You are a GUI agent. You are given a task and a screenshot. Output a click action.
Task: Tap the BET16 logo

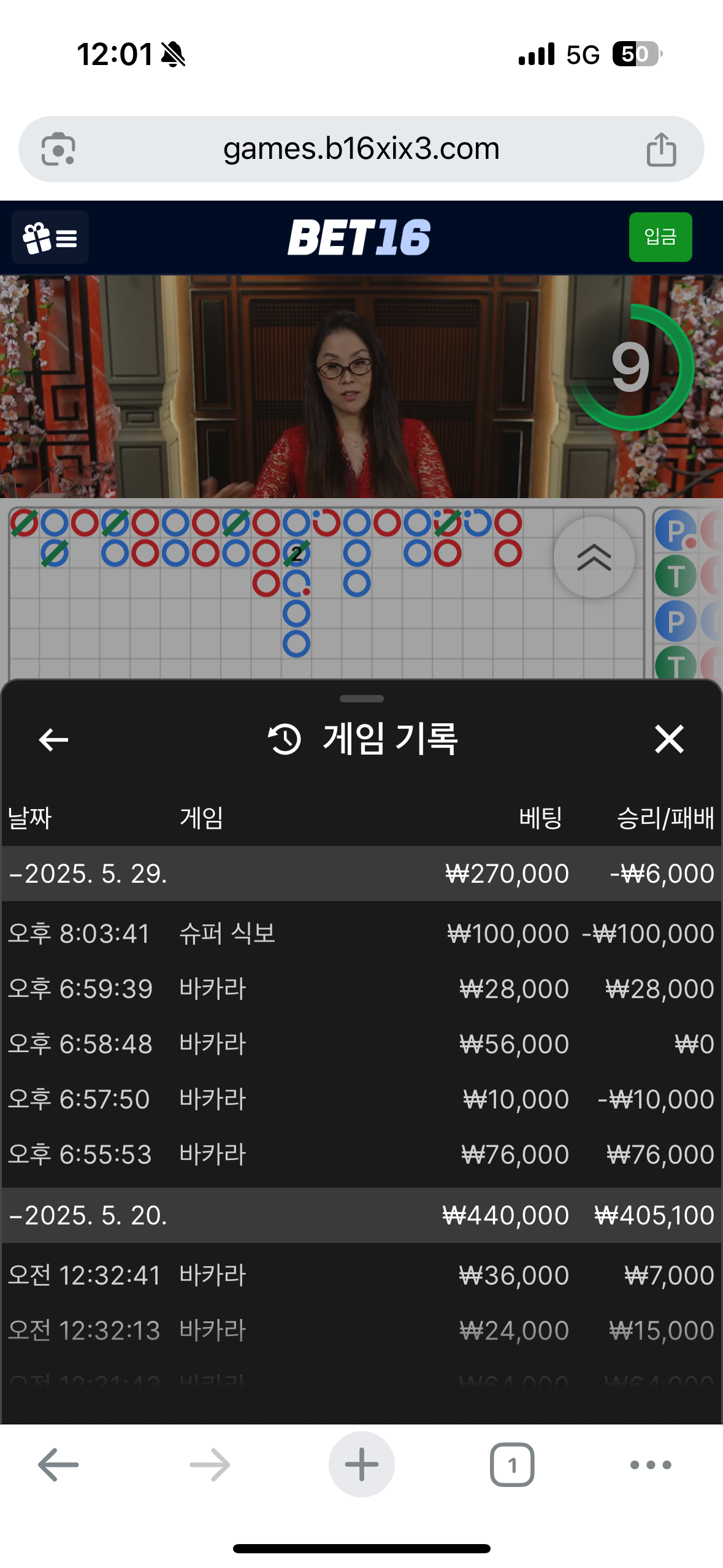tap(359, 237)
